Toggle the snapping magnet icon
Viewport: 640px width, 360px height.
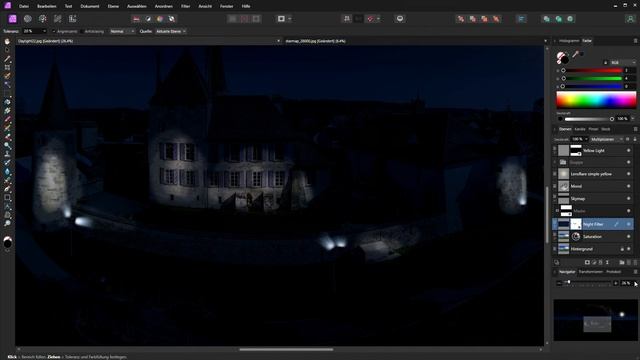370,19
